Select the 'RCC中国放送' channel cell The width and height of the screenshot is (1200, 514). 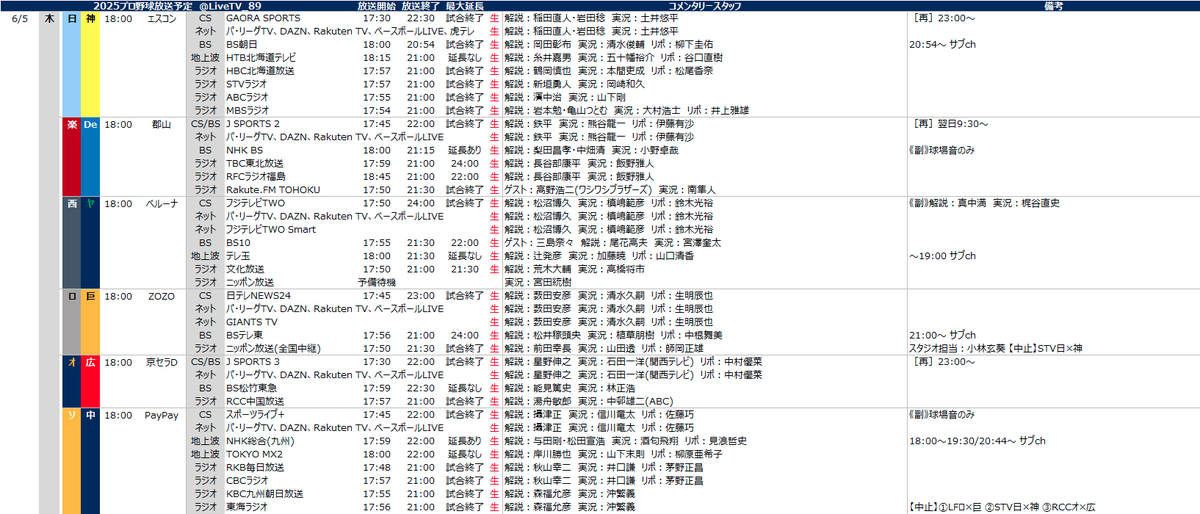pyautogui.click(x=255, y=400)
